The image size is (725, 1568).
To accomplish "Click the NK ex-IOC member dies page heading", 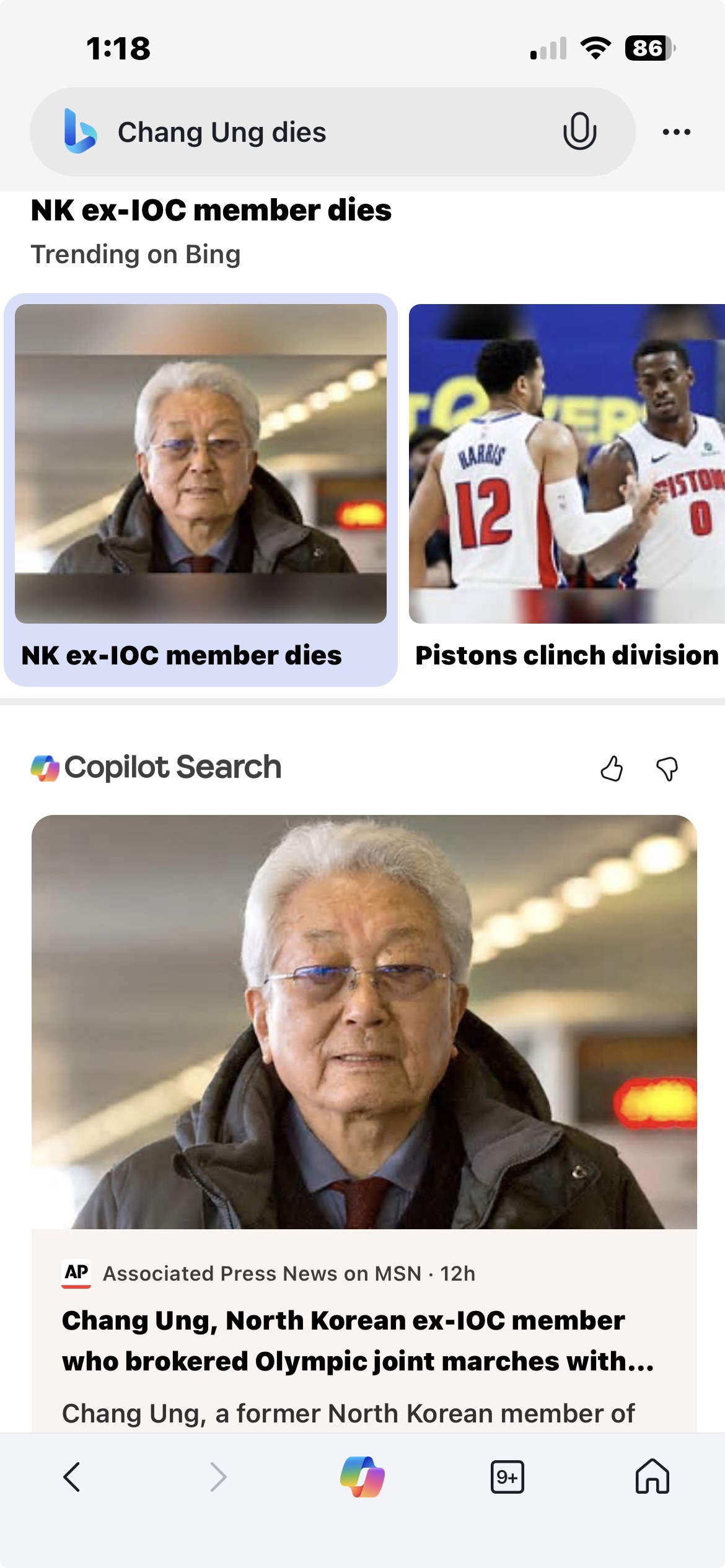I will pos(211,211).
